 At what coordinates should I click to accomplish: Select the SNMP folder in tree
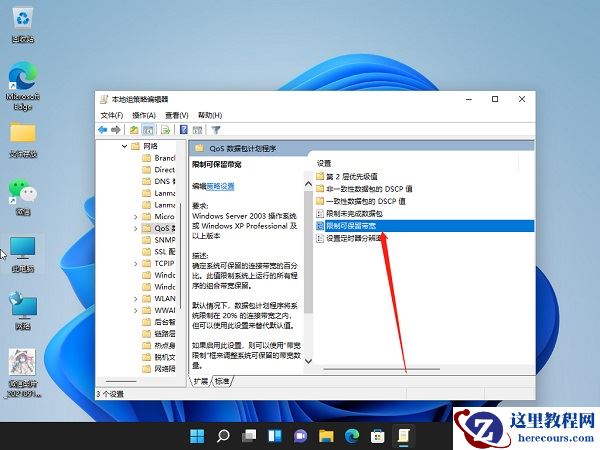coord(158,240)
